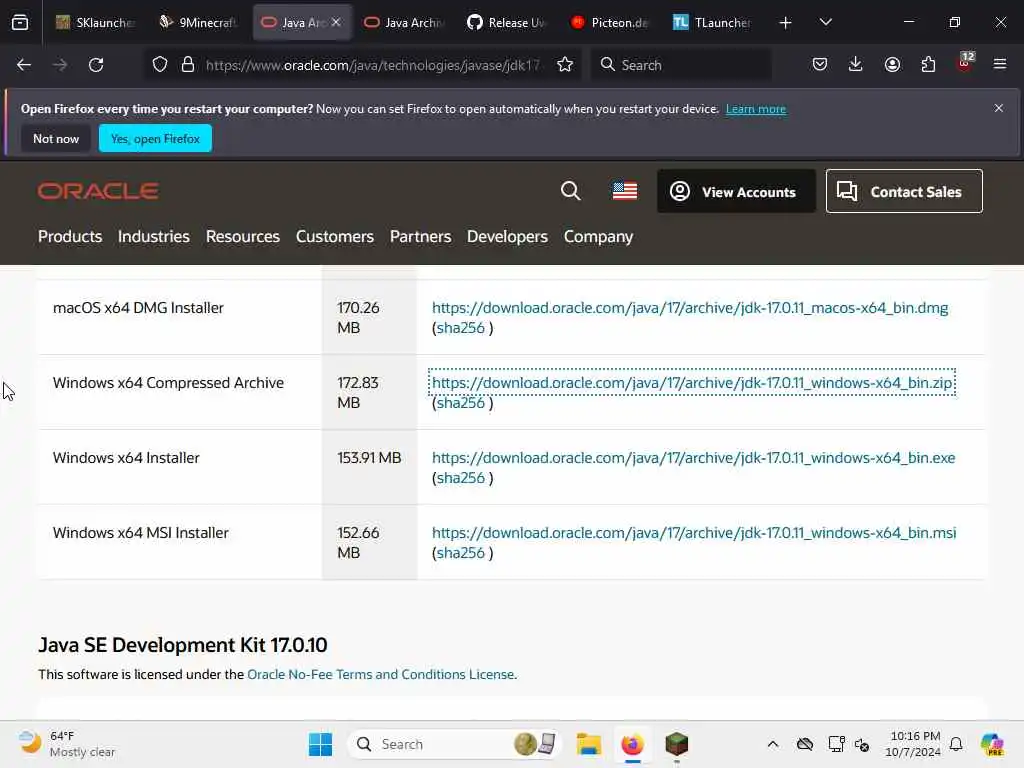Open the Firefox downloads panel
1024x768 pixels.
pyautogui.click(x=856, y=65)
